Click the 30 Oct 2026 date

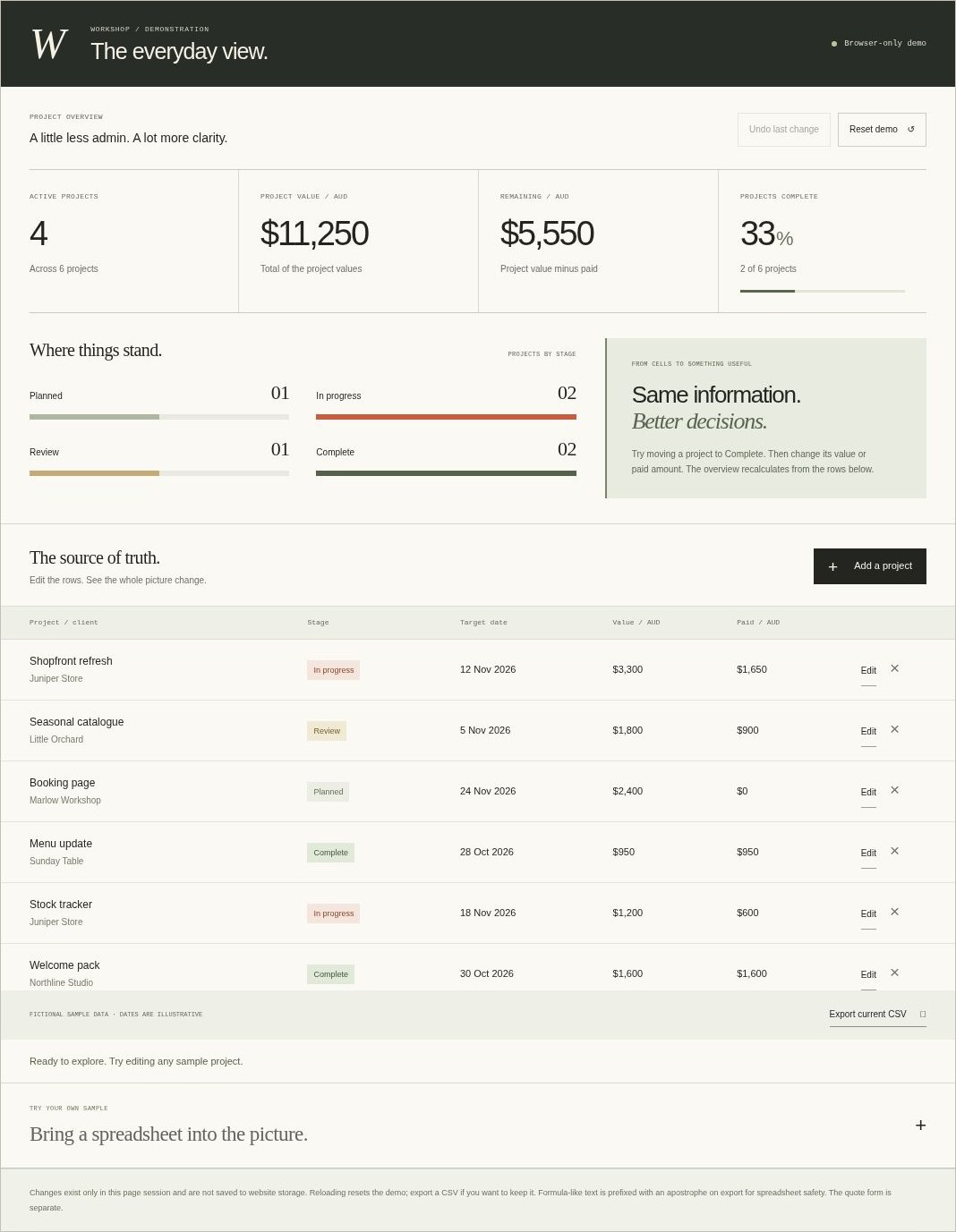click(x=487, y=973)
